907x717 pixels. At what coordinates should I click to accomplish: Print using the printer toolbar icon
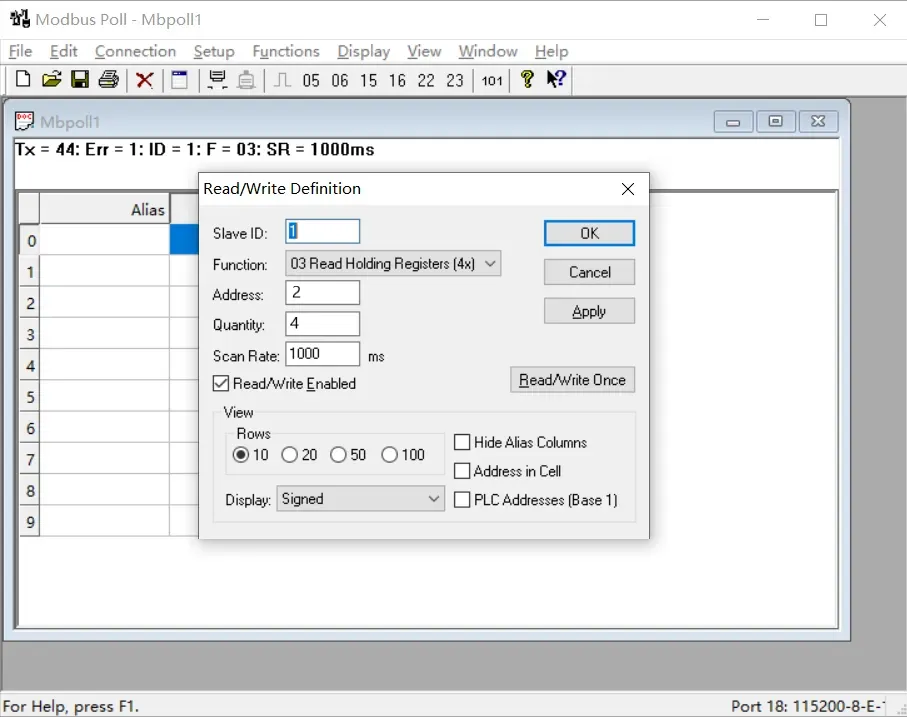108,79
